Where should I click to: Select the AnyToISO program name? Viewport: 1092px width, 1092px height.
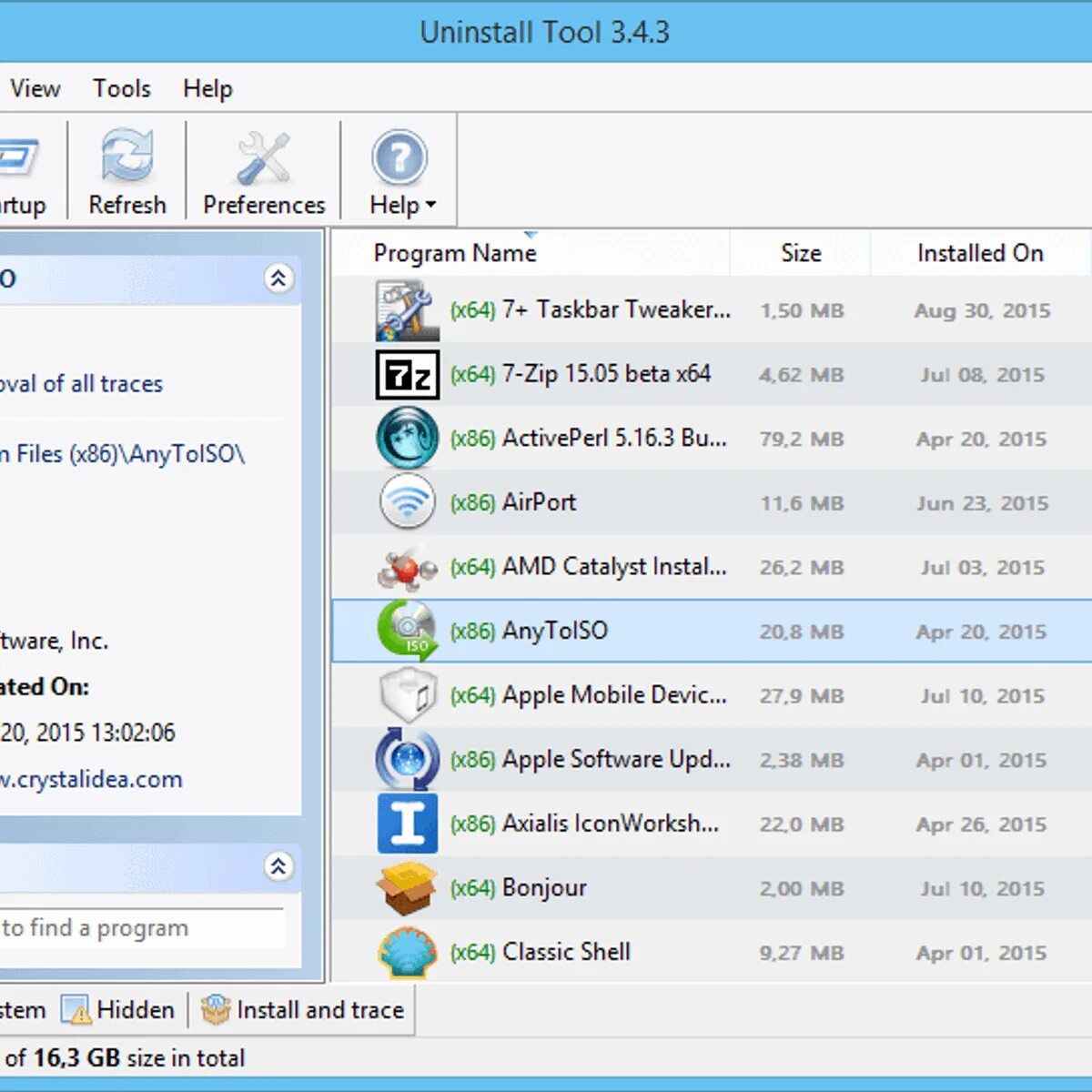(555, 631)
